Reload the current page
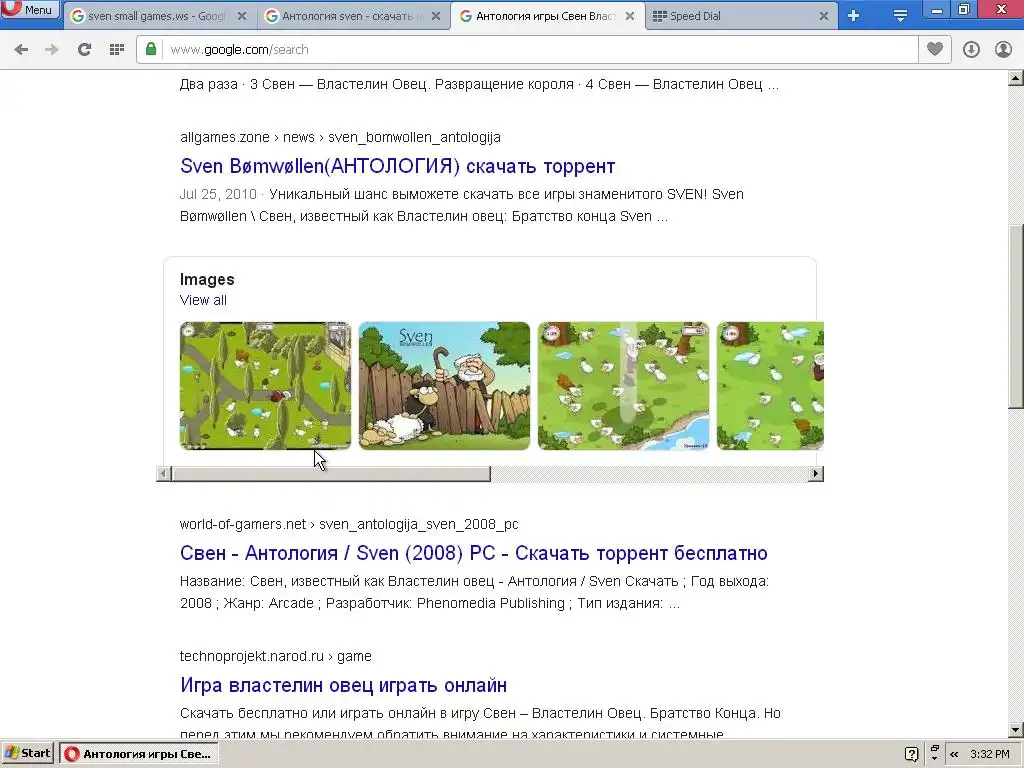Screen dimensions: 1024x768 pos(84,50)
